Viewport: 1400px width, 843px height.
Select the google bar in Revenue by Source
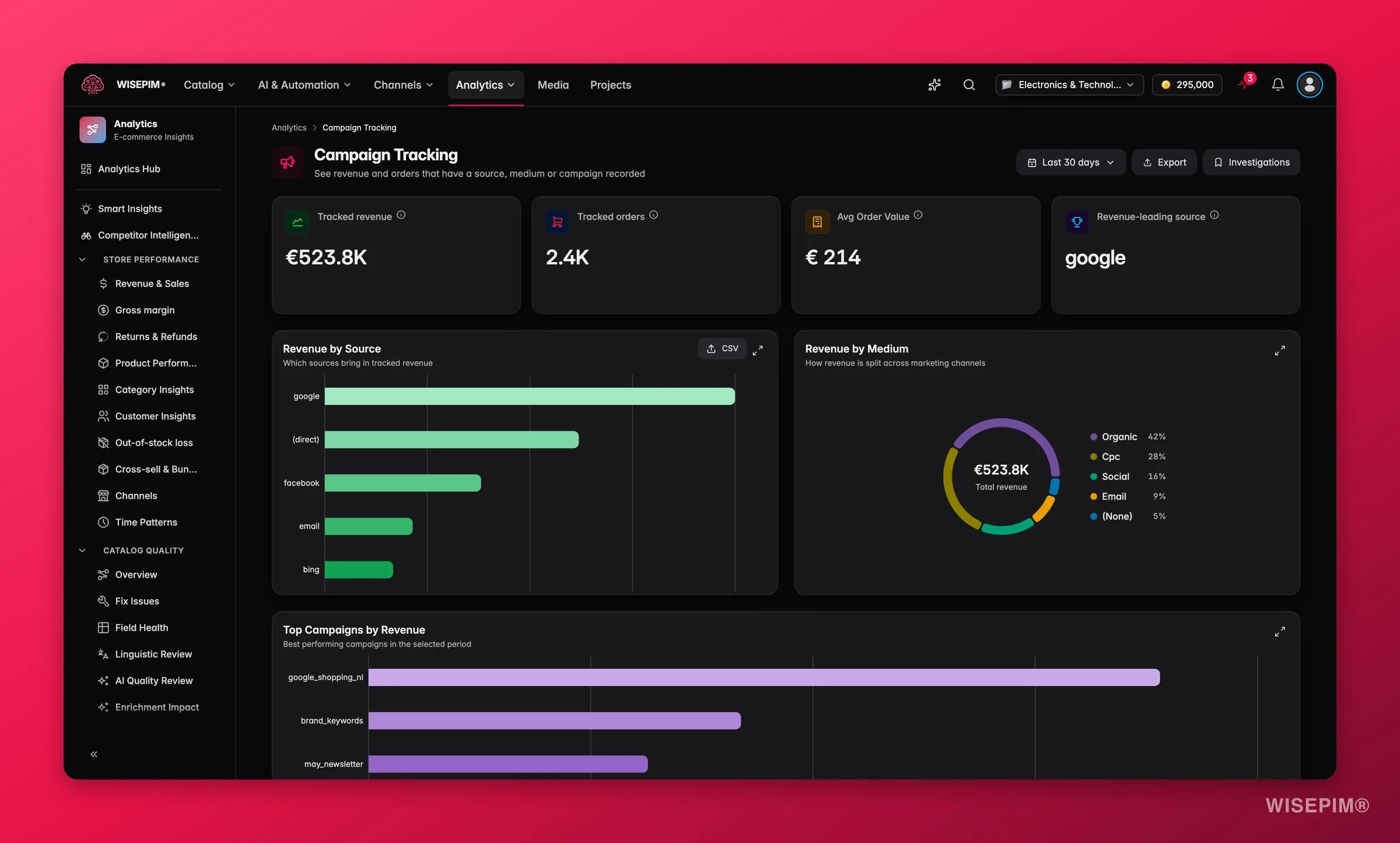(530, 396)
